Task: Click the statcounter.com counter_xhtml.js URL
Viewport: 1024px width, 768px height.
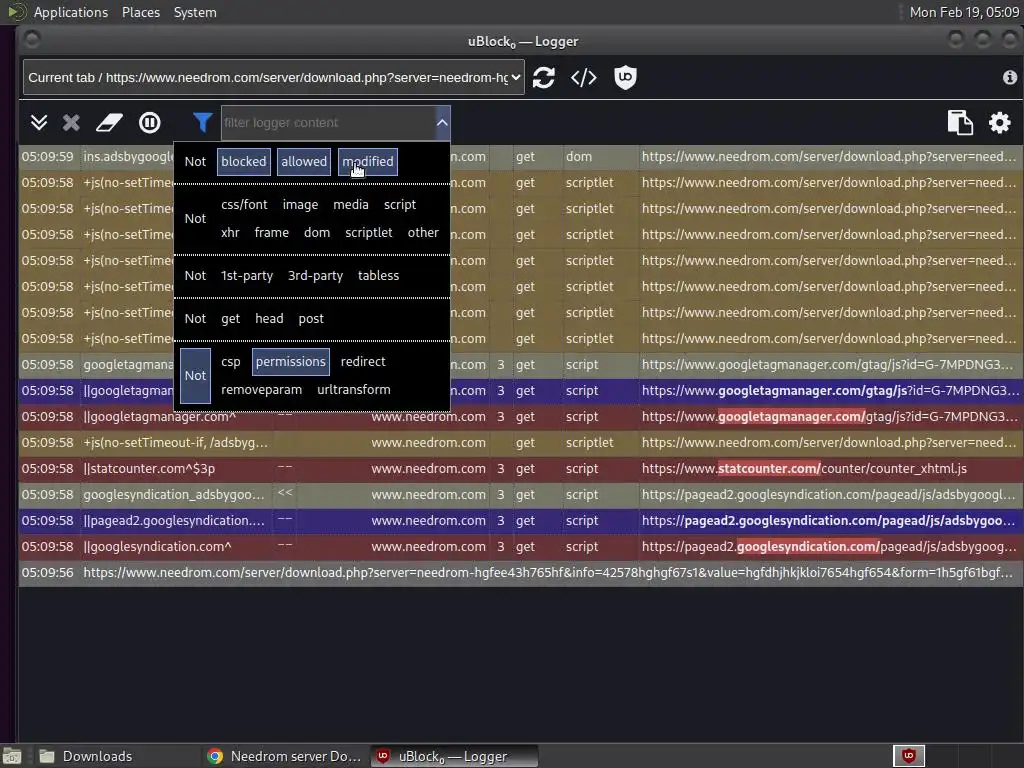Action: point(804,469)
